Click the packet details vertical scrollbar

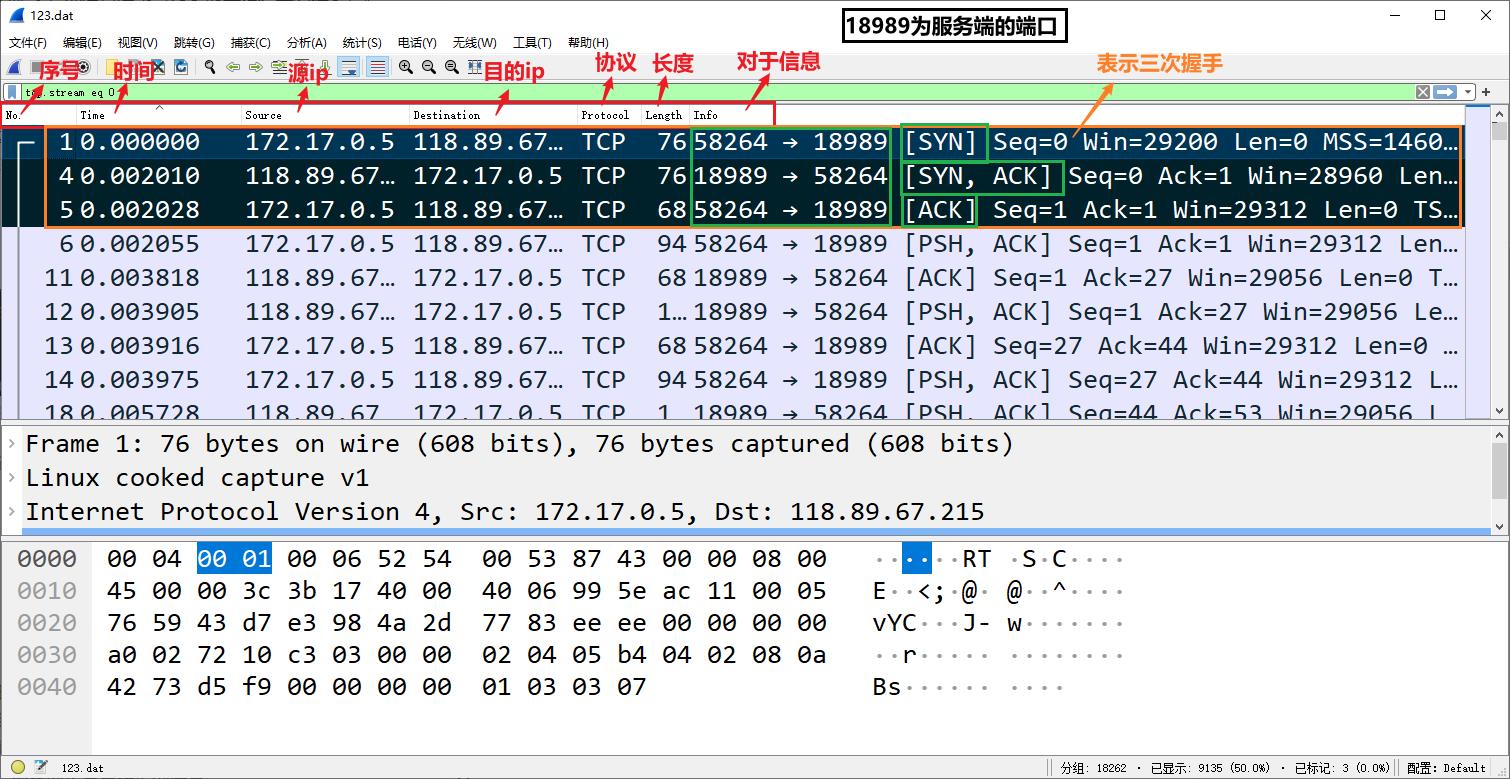point(1499,480)
